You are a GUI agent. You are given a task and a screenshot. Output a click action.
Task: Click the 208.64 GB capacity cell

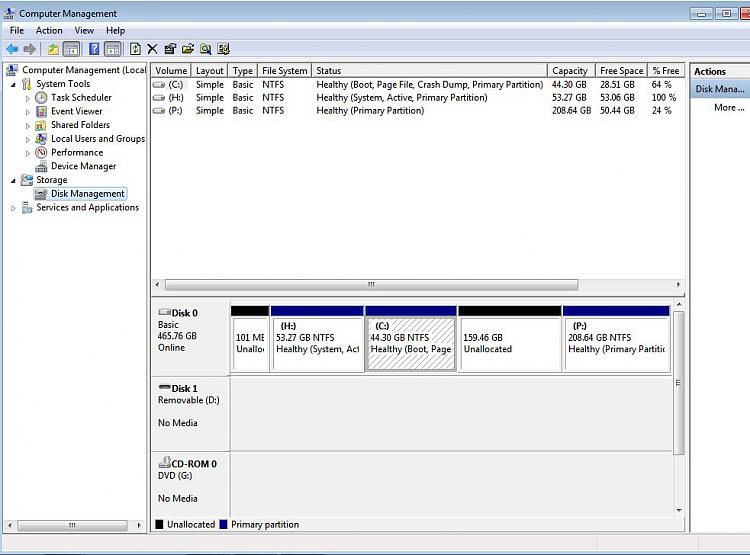point(571,111)
